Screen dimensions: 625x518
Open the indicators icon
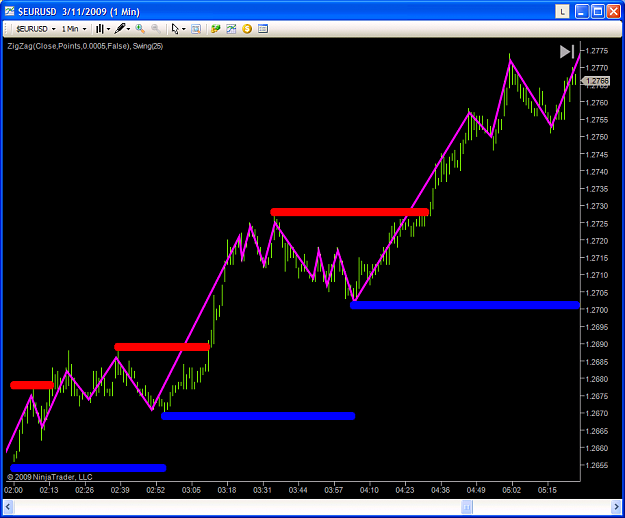[x=231, y=29]
